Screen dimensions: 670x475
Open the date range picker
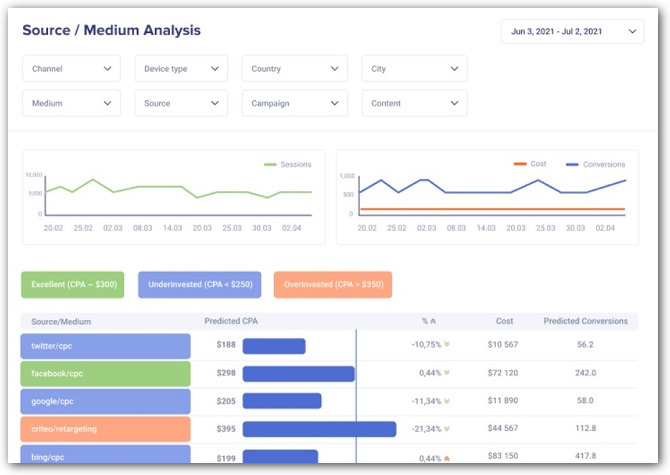(x=572, y=32)
